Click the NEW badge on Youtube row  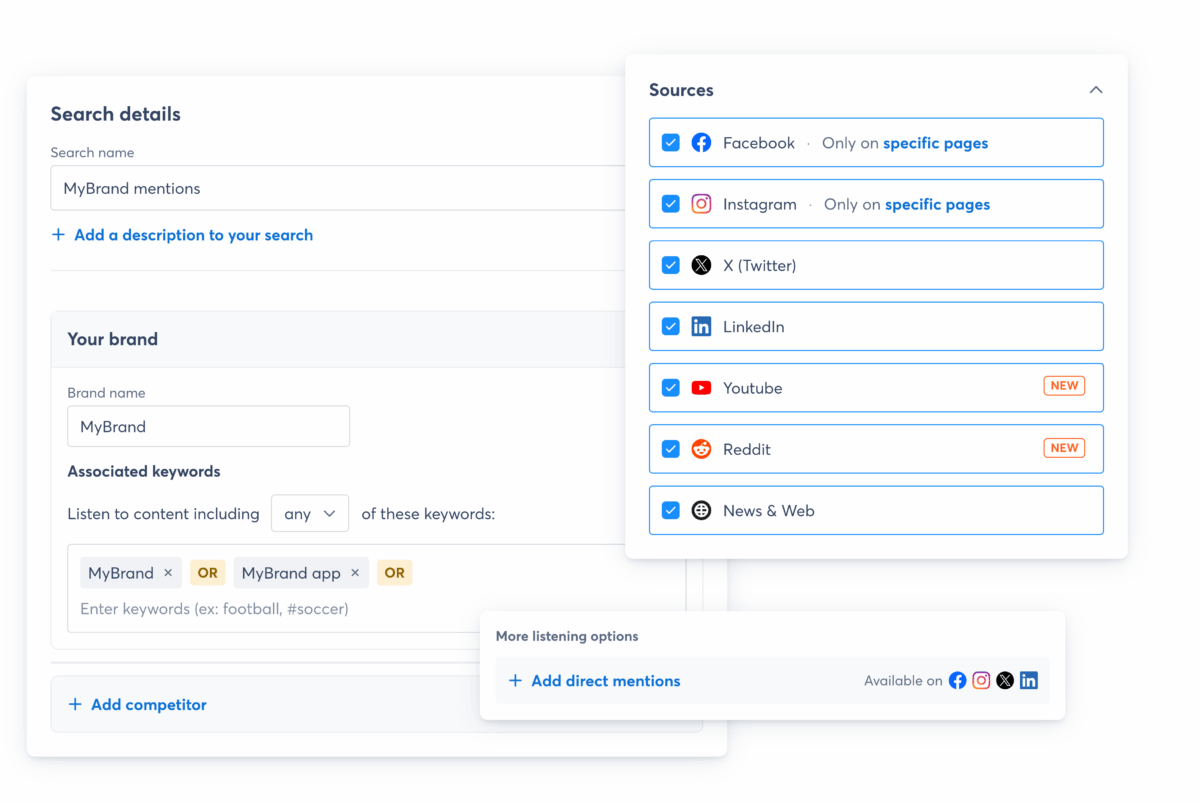point(1064,386)
